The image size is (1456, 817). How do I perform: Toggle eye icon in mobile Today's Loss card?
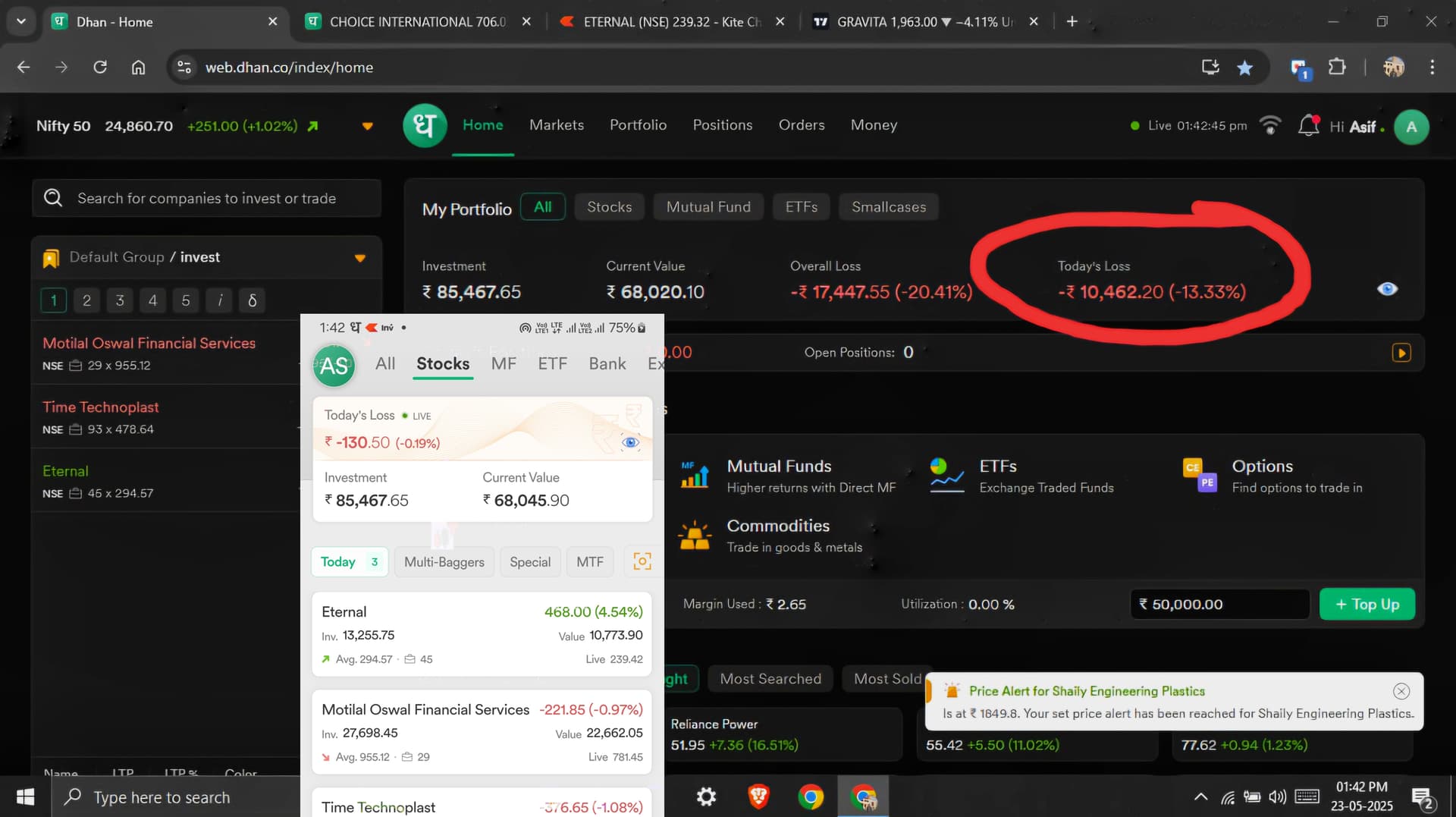[x=630, y=442]
